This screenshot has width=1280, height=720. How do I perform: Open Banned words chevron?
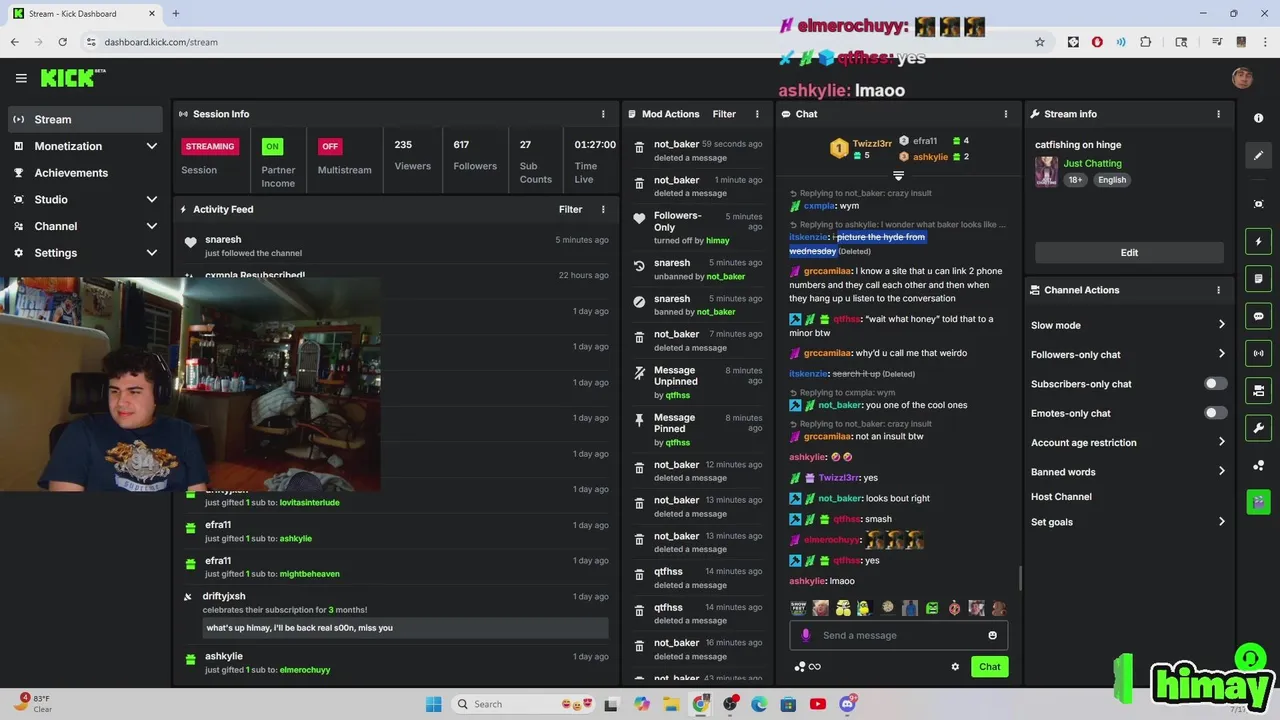1221,471
